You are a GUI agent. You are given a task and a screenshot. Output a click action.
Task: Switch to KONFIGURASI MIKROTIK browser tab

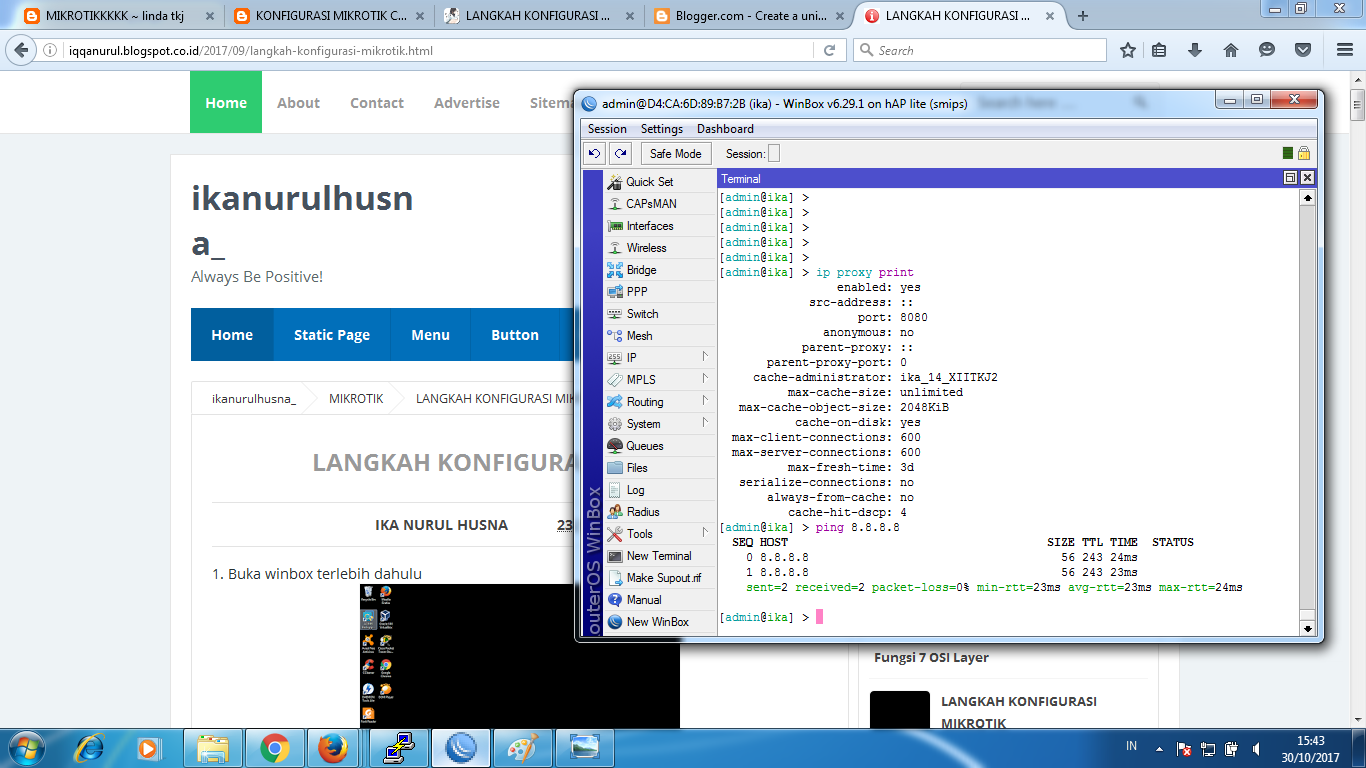329,16
